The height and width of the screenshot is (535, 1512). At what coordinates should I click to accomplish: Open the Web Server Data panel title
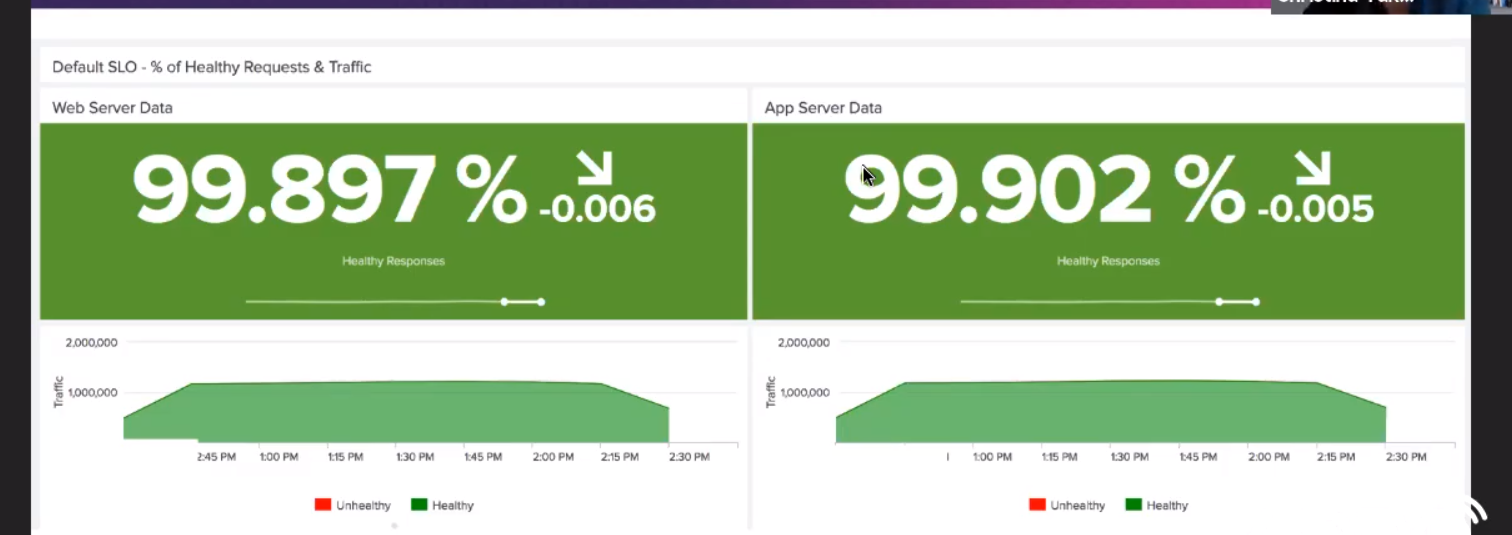(x=112, y=108)
